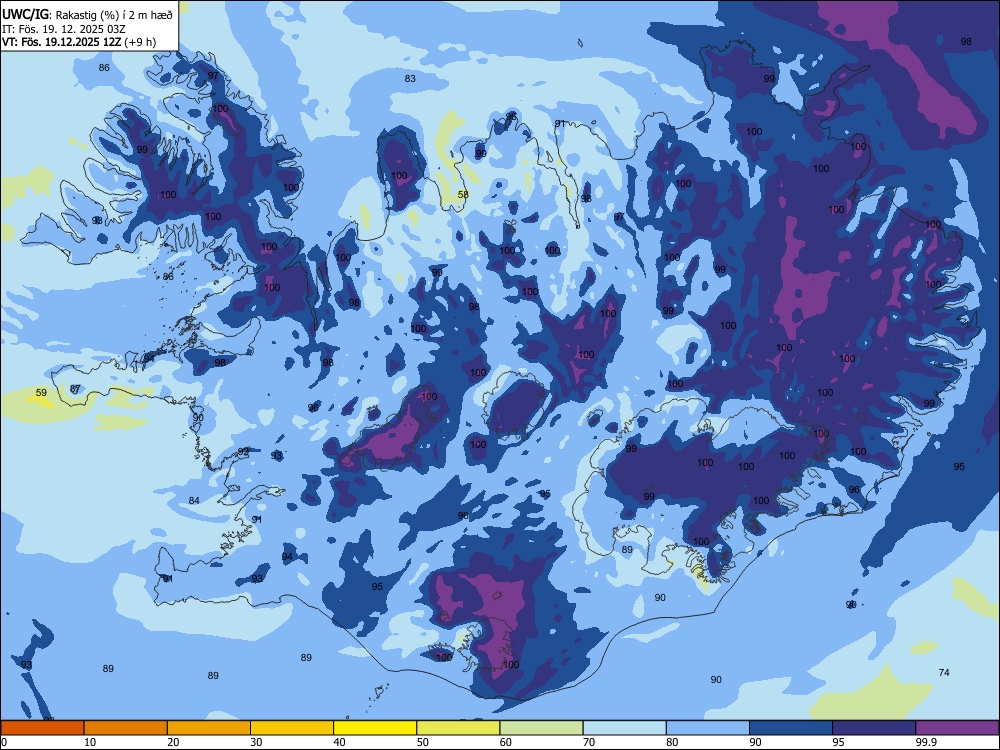Viewport: 1000px width, 750px height.
Task: Click the pale yellow-green 50–60 legend swatch
Action: pyautogui.click(x=458, y=728)
